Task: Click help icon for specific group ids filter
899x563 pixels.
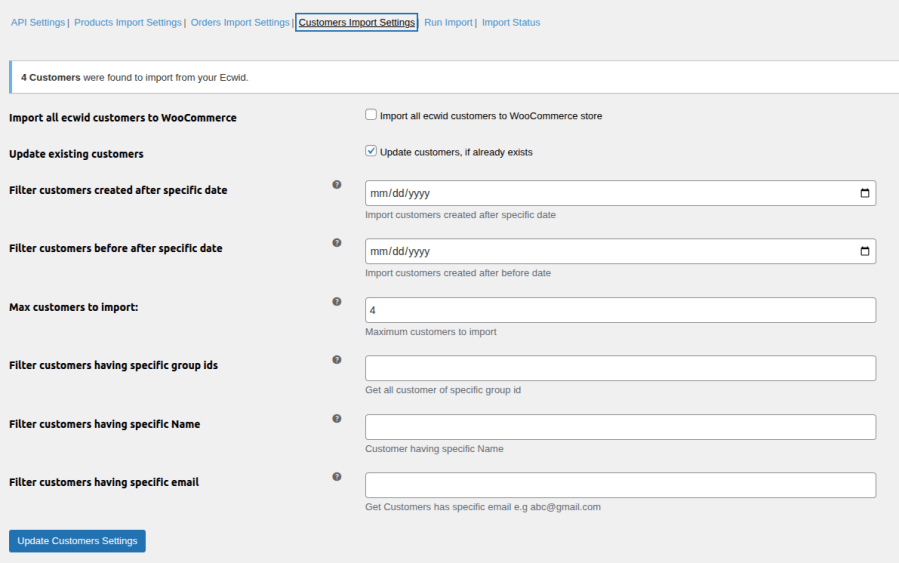Action: 337,360
